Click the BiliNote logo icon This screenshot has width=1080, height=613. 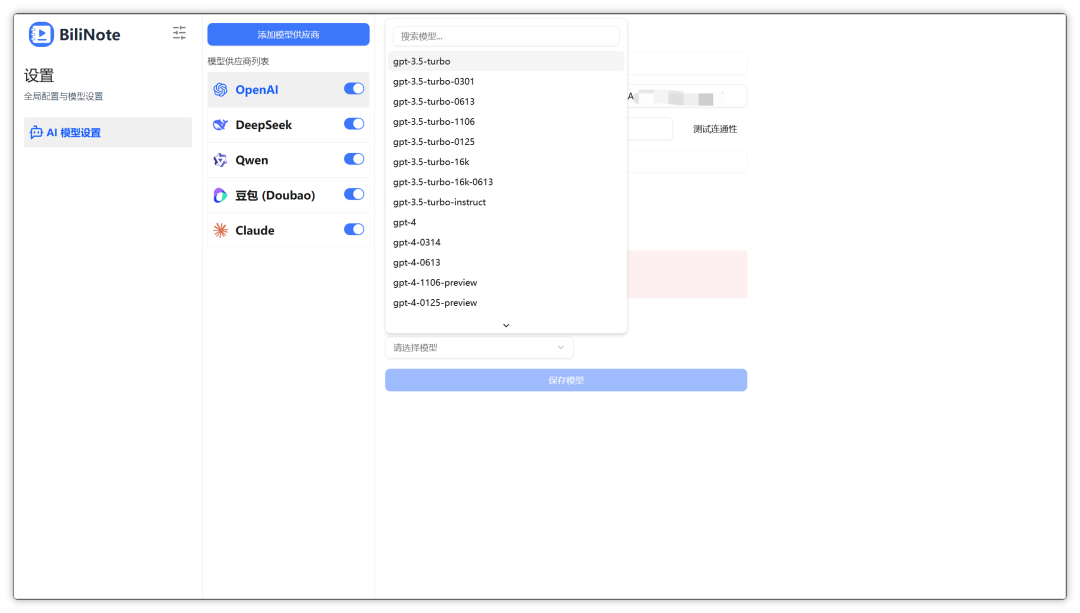pos(39,33)
